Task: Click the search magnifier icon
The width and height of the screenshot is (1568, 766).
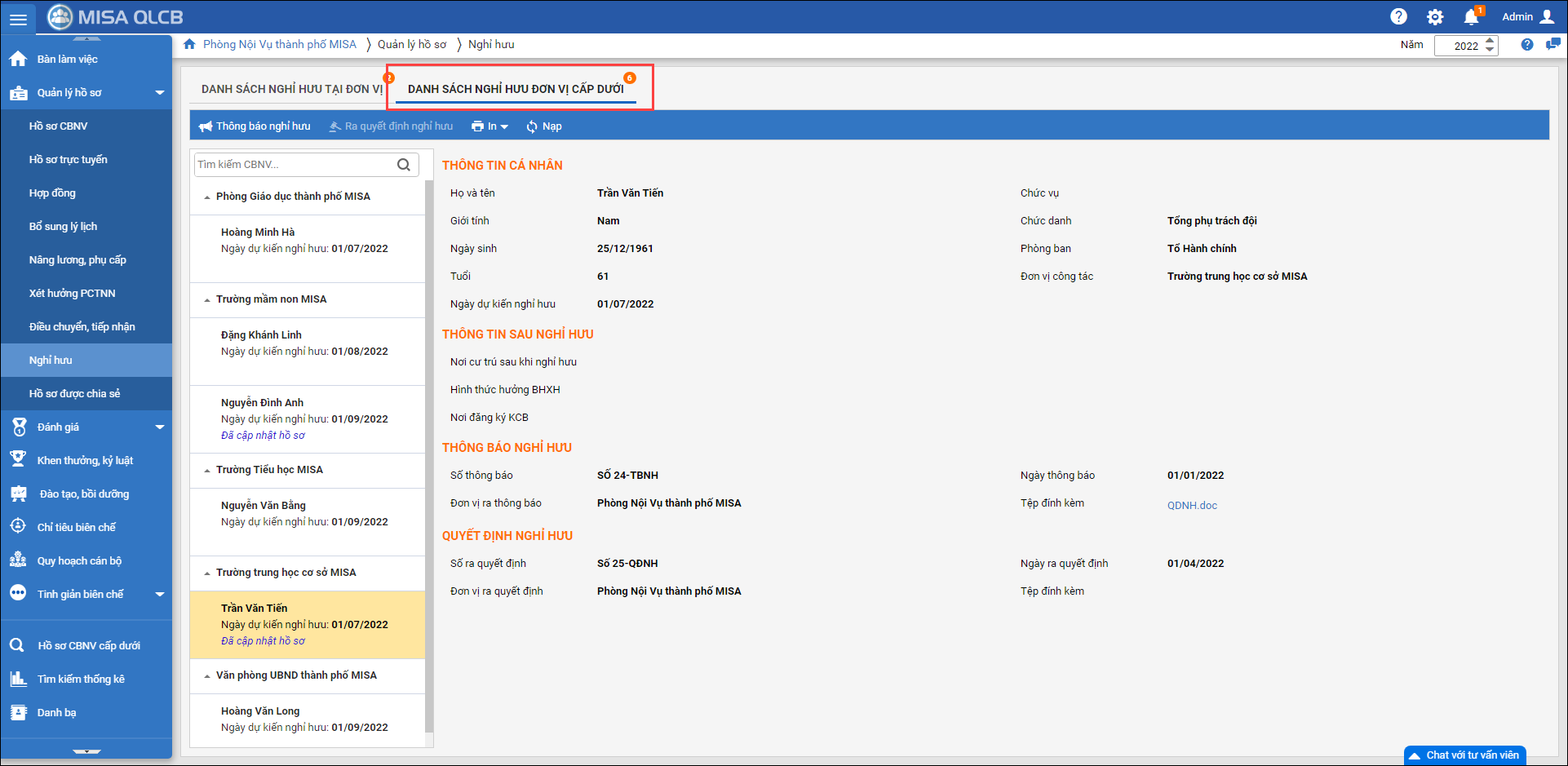Action: click(404, 165)
